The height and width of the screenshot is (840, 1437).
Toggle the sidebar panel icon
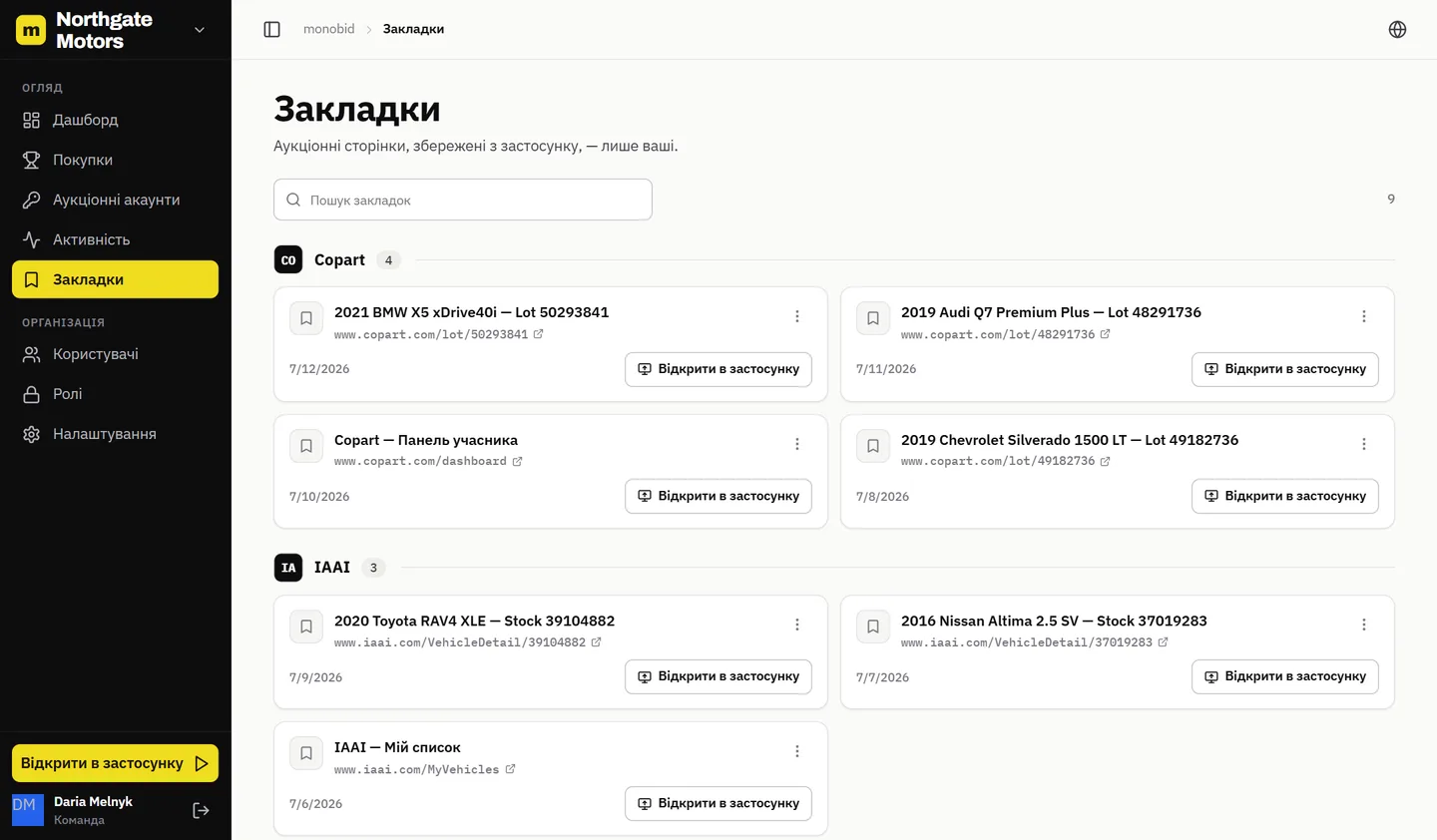[x=271, y=29]
